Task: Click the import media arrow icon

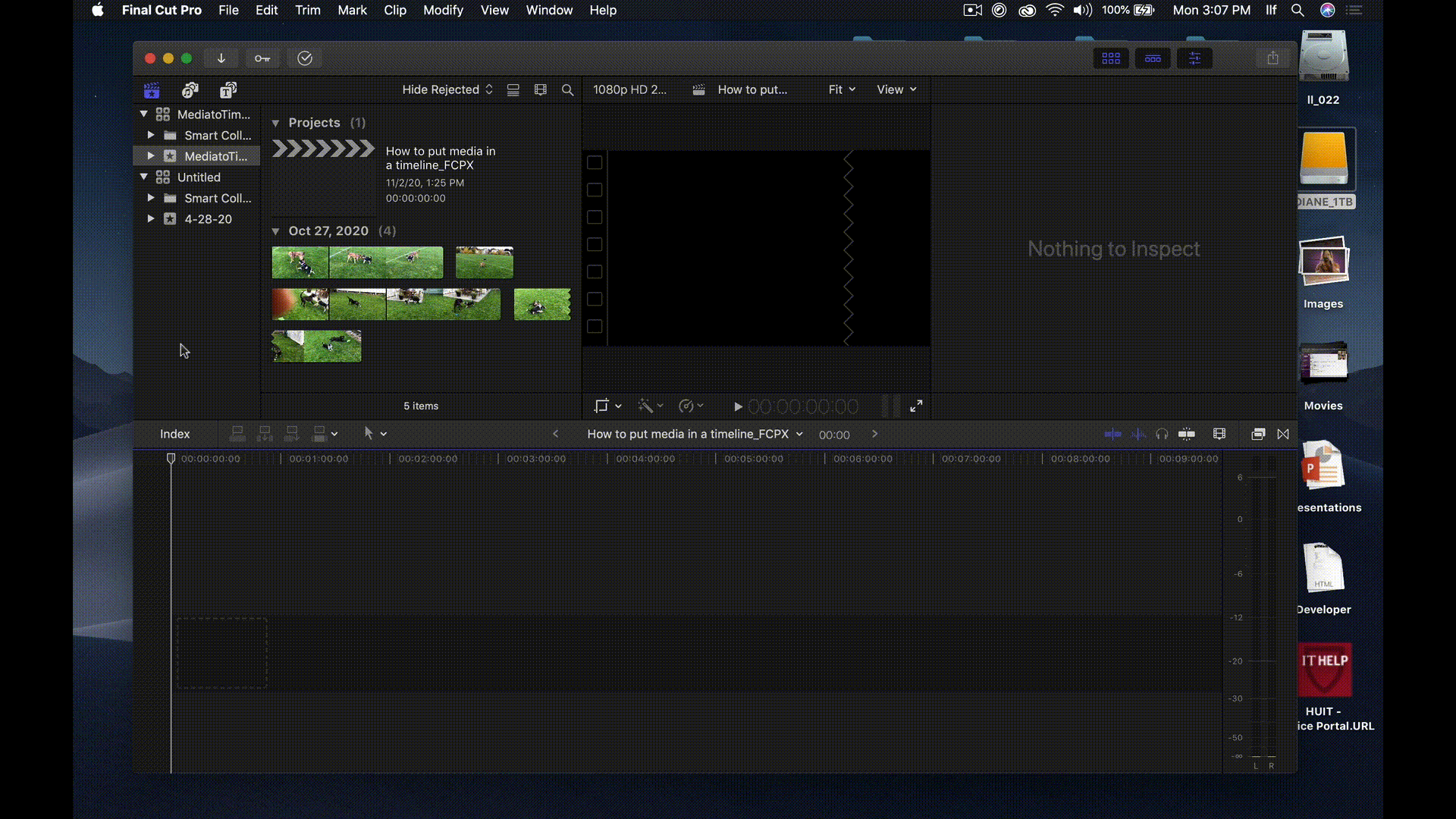Action: click(x=221, y=58)
